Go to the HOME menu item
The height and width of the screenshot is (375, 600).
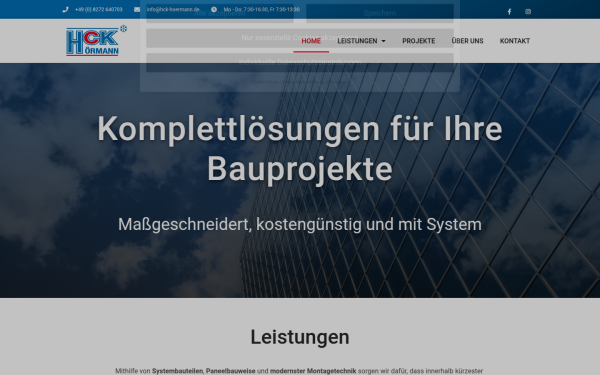click(x=311, y=41)
